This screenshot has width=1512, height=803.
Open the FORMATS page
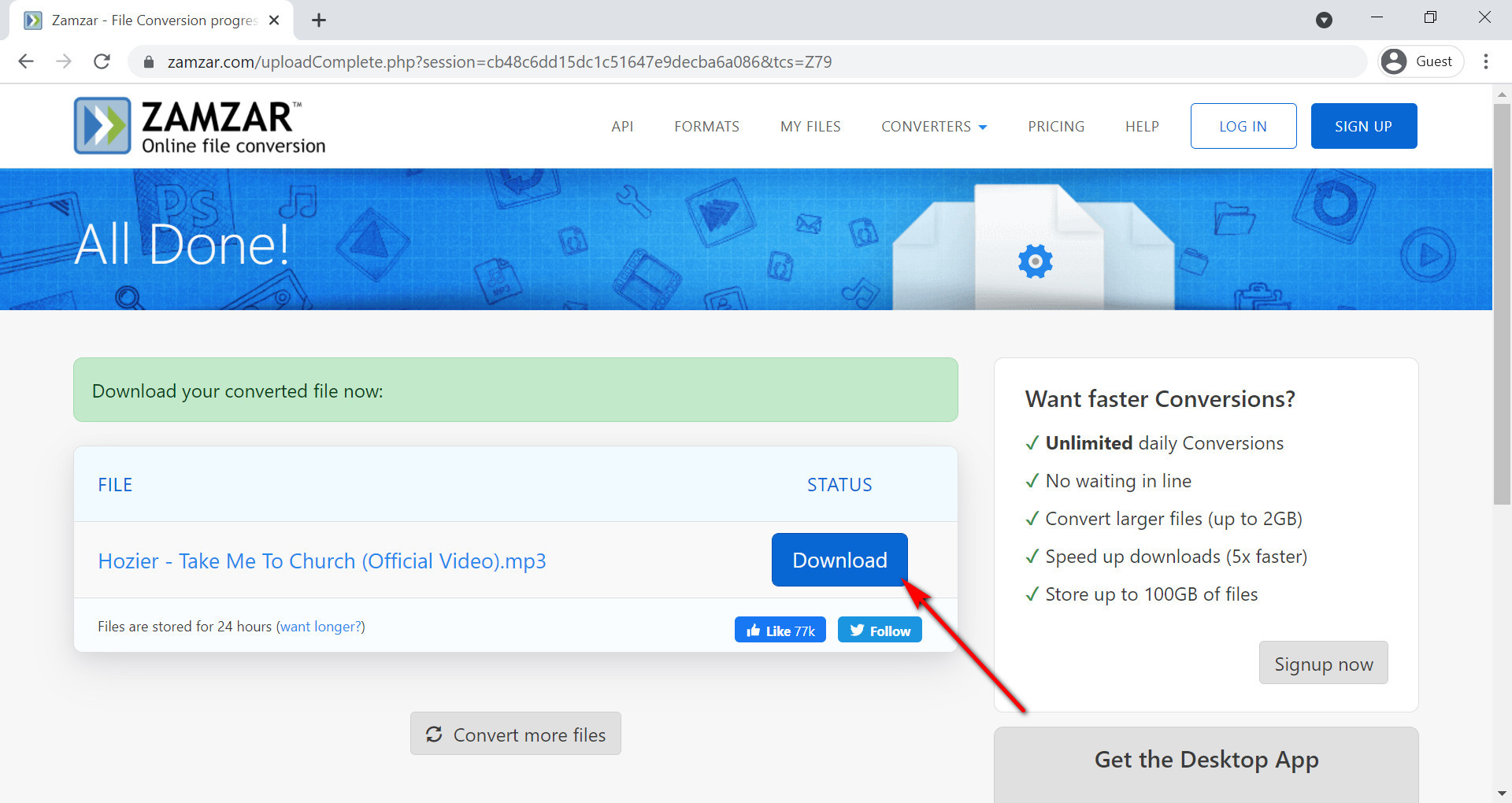point(706,127)
